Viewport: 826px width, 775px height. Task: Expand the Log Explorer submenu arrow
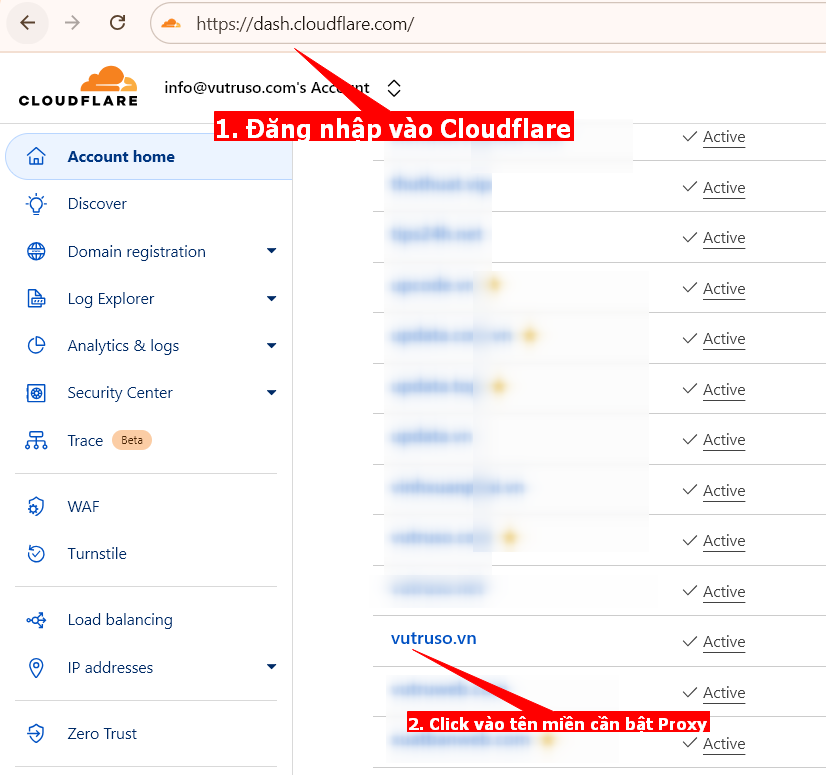[271, 299]
